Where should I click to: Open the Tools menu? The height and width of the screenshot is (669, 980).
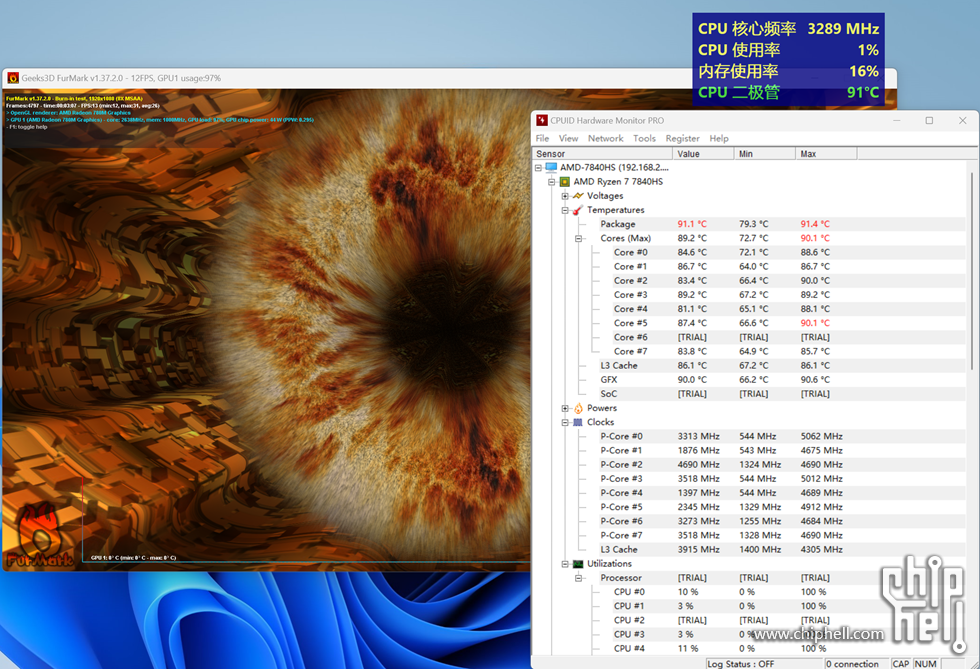[x=644, y=138]
